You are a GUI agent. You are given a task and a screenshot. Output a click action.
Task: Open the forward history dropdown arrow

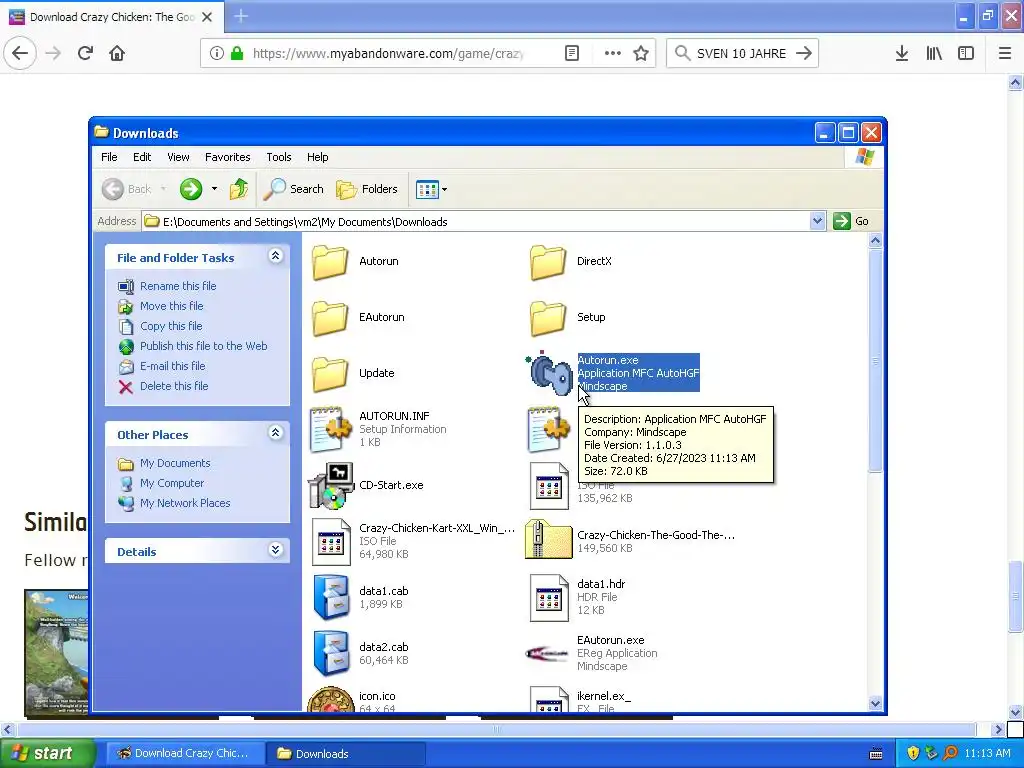[214, 189]
